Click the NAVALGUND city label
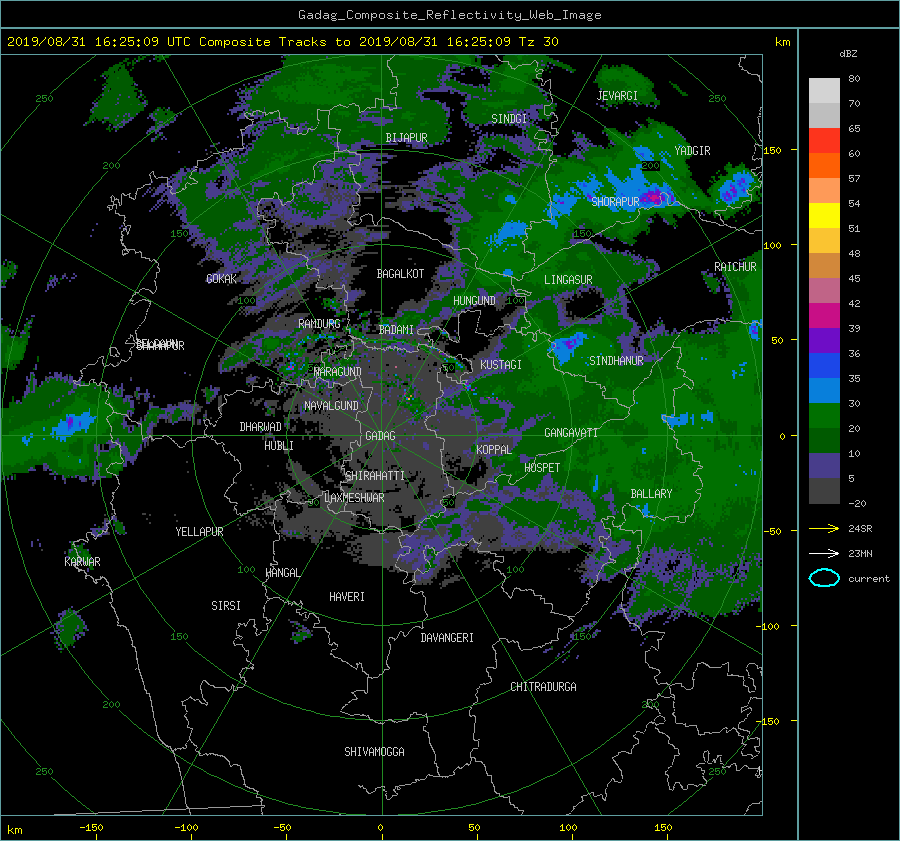 331,406
